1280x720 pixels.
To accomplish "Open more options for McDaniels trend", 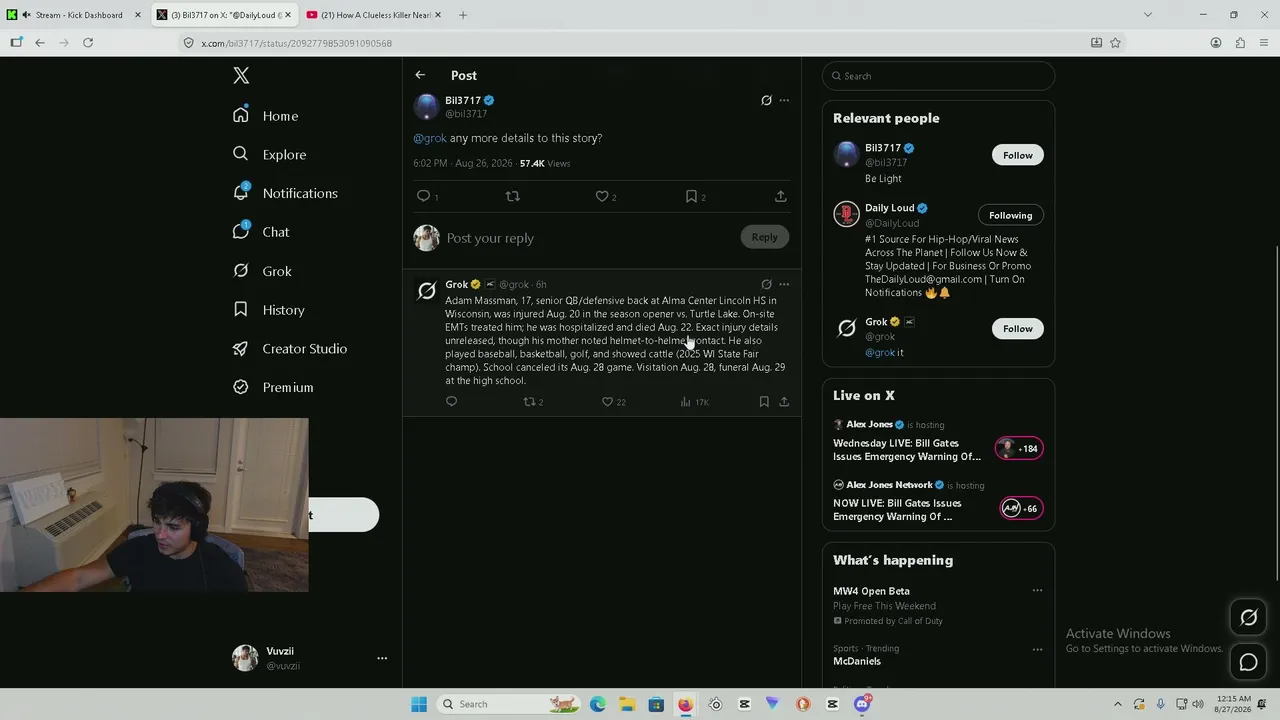I will (x=1037, y=648).
